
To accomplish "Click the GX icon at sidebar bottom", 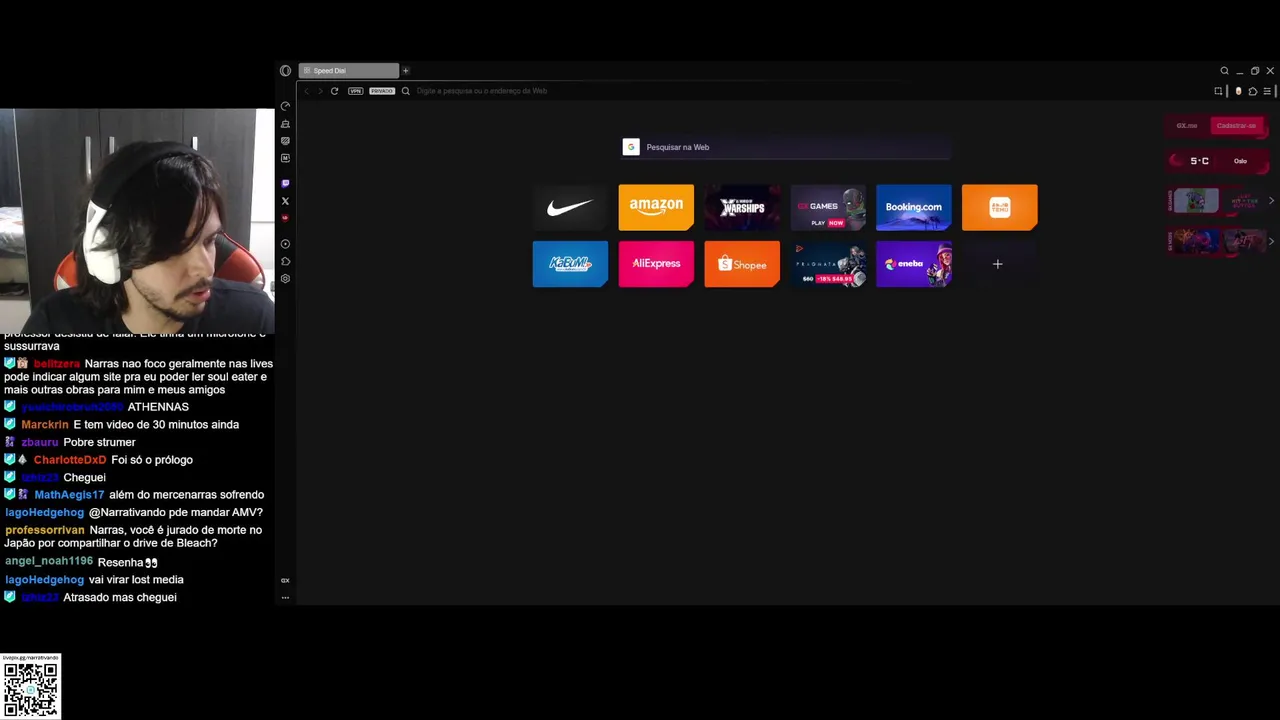I will pyautogui.click(x=285, y=580).
